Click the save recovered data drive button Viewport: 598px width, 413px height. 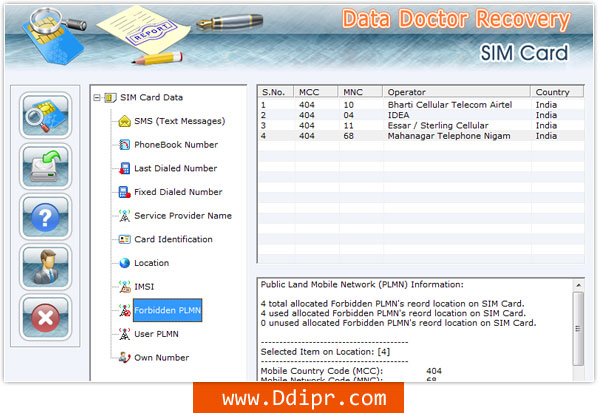45,166
